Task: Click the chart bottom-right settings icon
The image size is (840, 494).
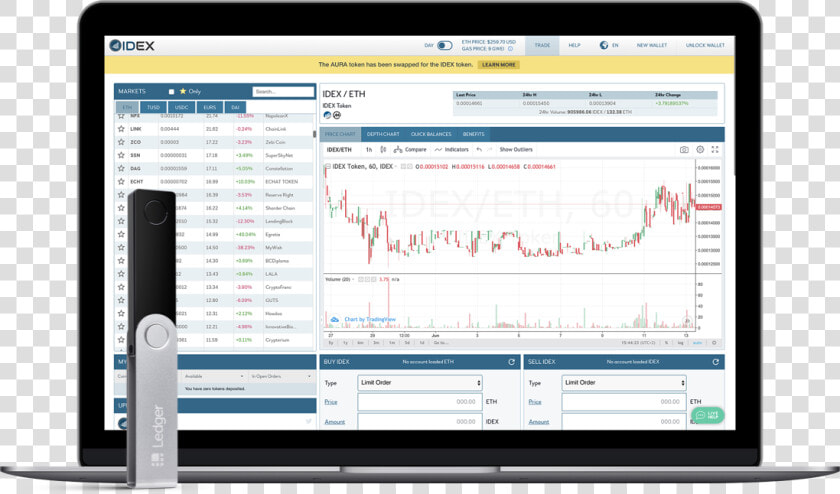Action: click(x=714, y=343)
